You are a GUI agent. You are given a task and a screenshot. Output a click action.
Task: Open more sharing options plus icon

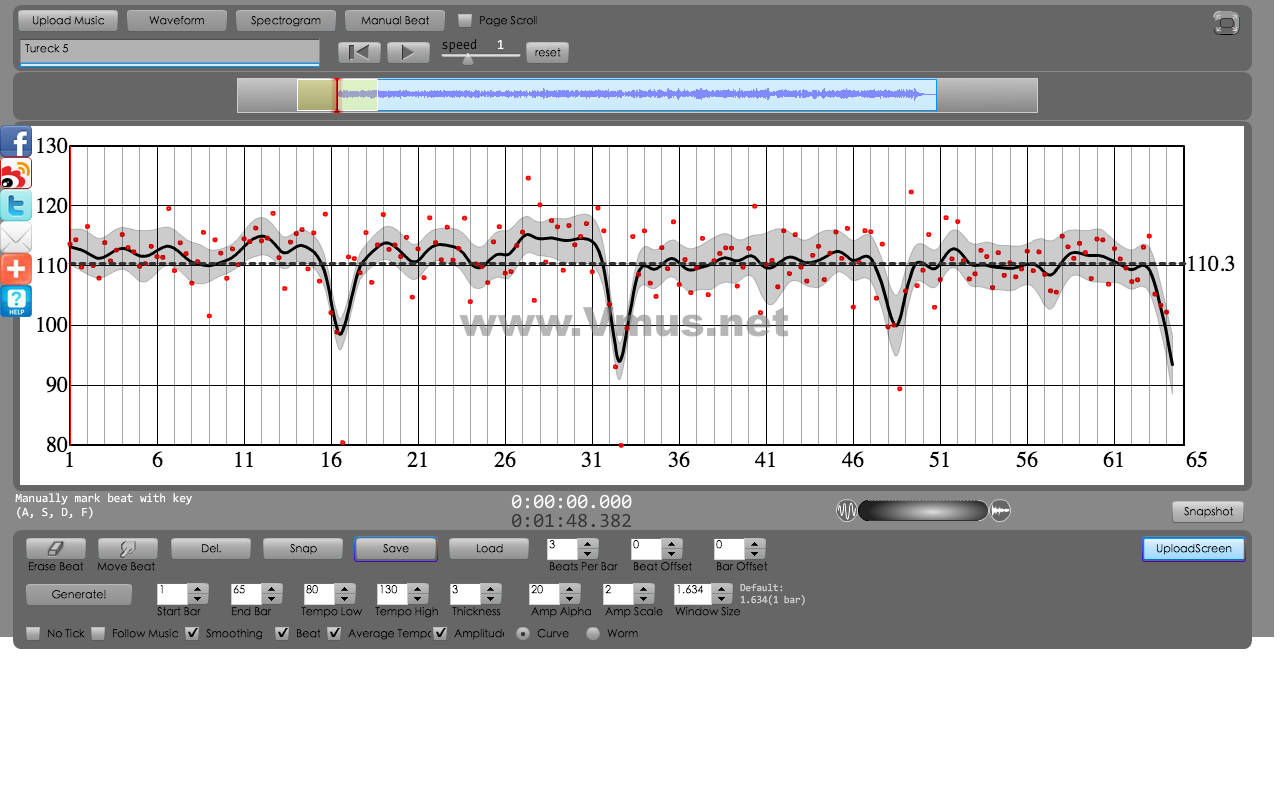16,270
